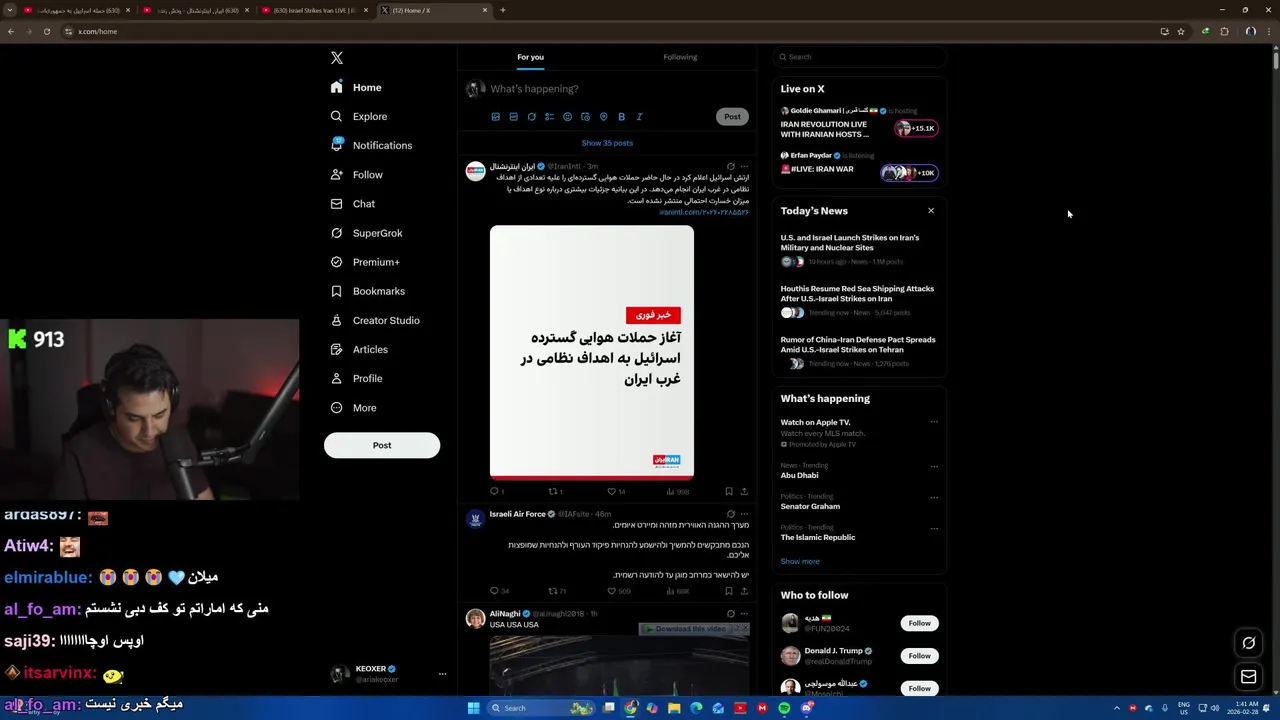Like the Israeli Air Force post
The width and height of the screenshot is (1280, 720).
point(618,591)
